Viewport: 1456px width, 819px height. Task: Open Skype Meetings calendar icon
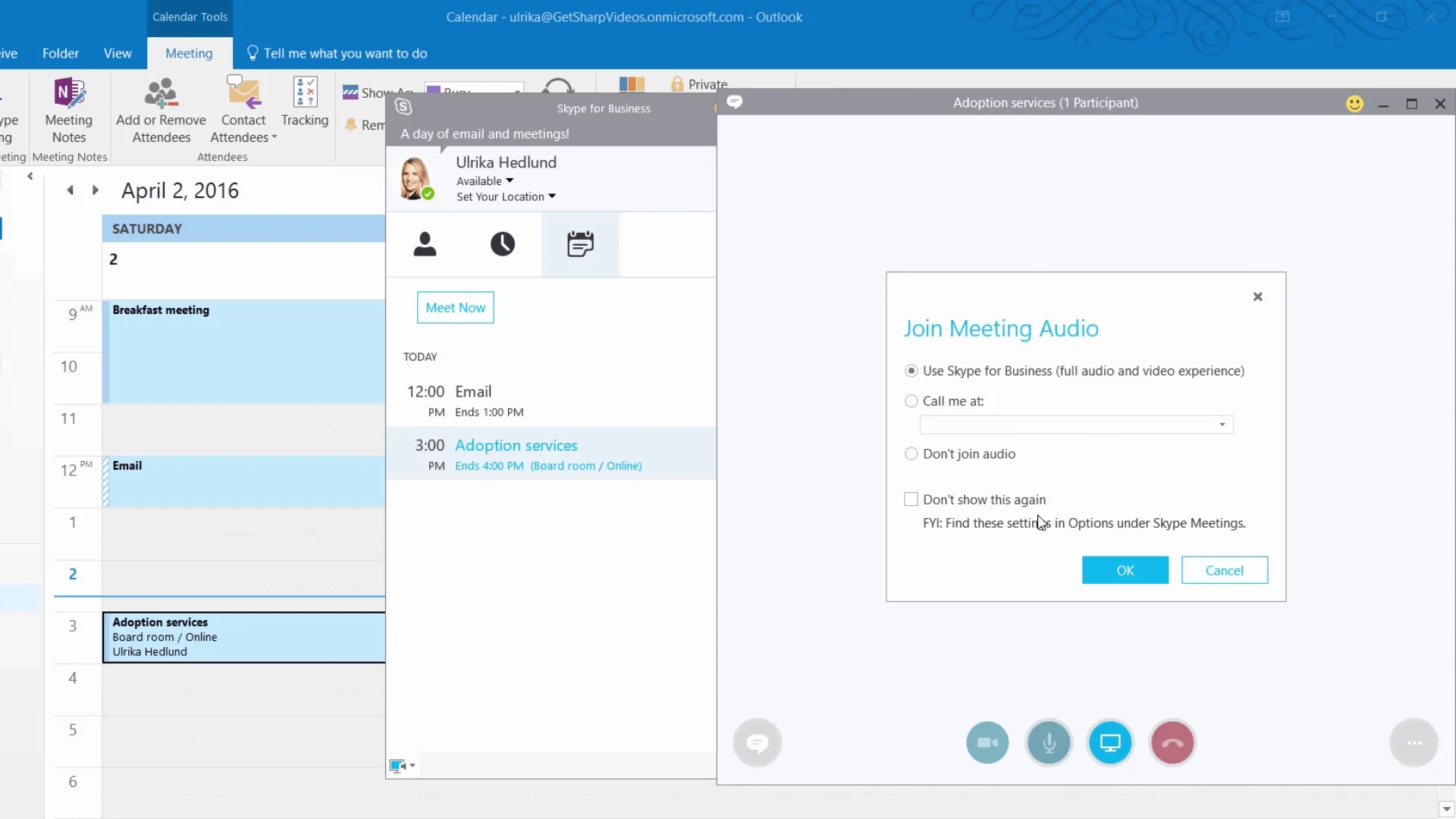[x=580, y=244]
